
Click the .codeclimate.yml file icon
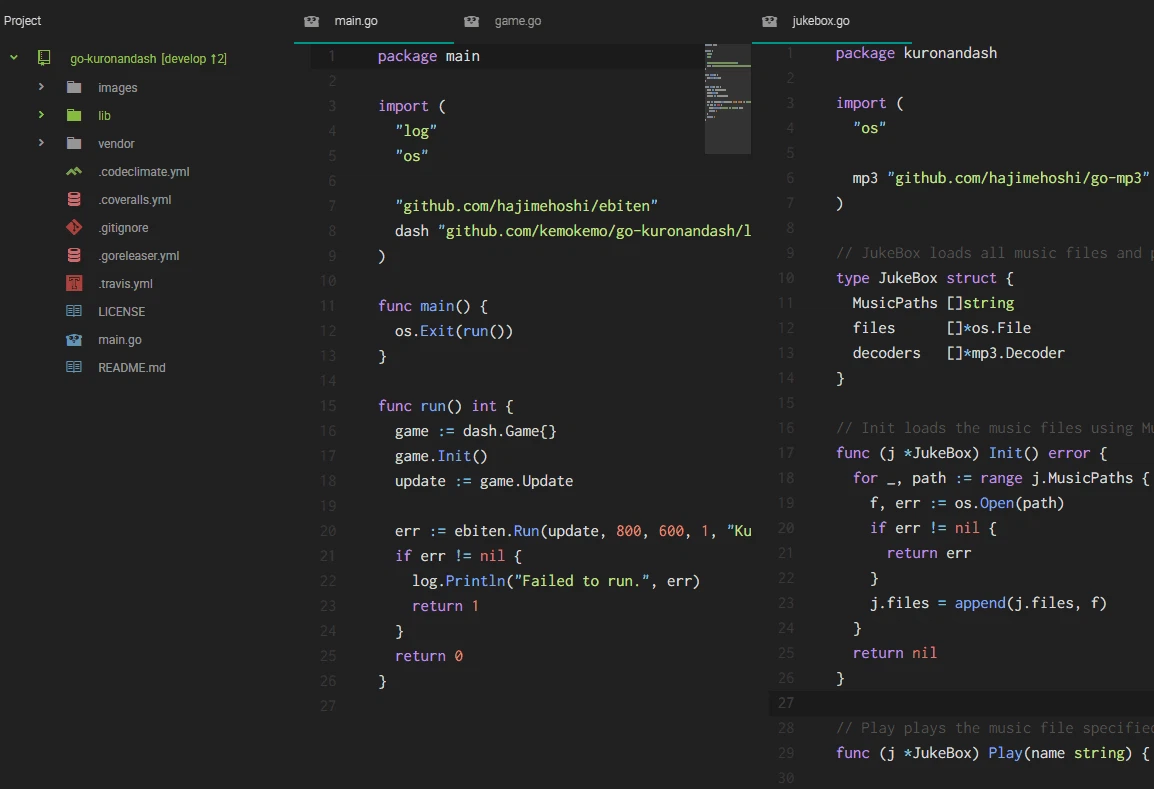click(73, 171)
